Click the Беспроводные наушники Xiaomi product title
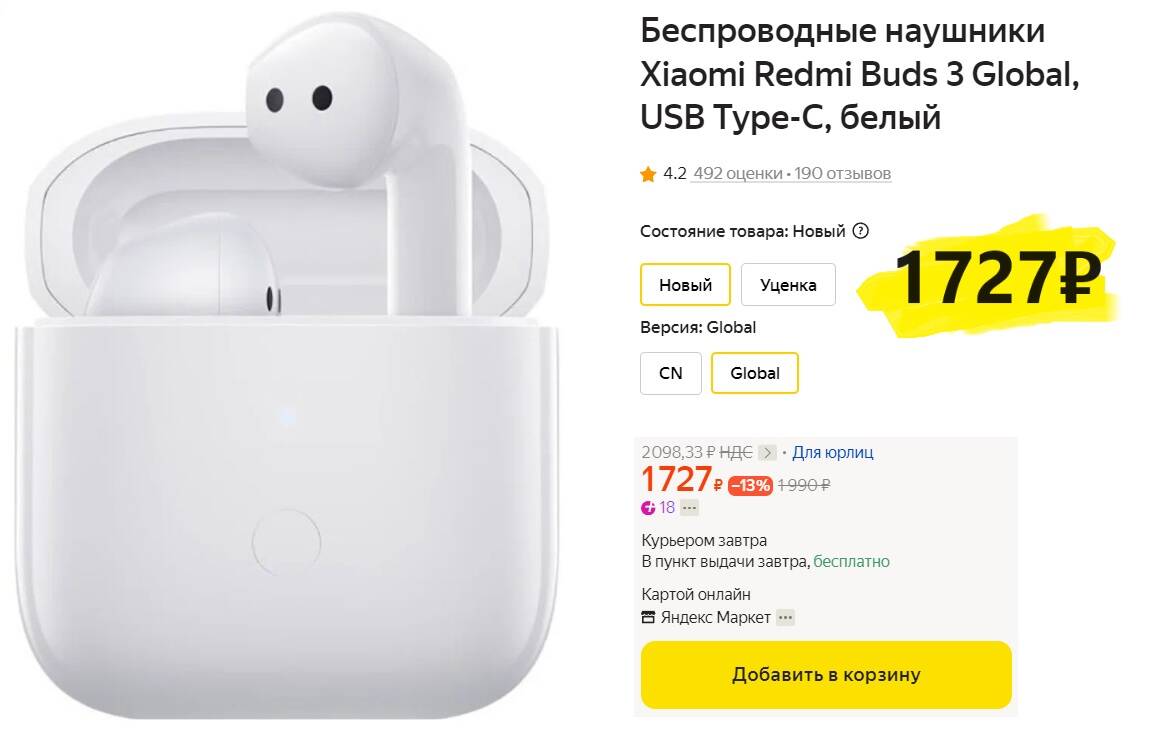 [x=860, y=74]
